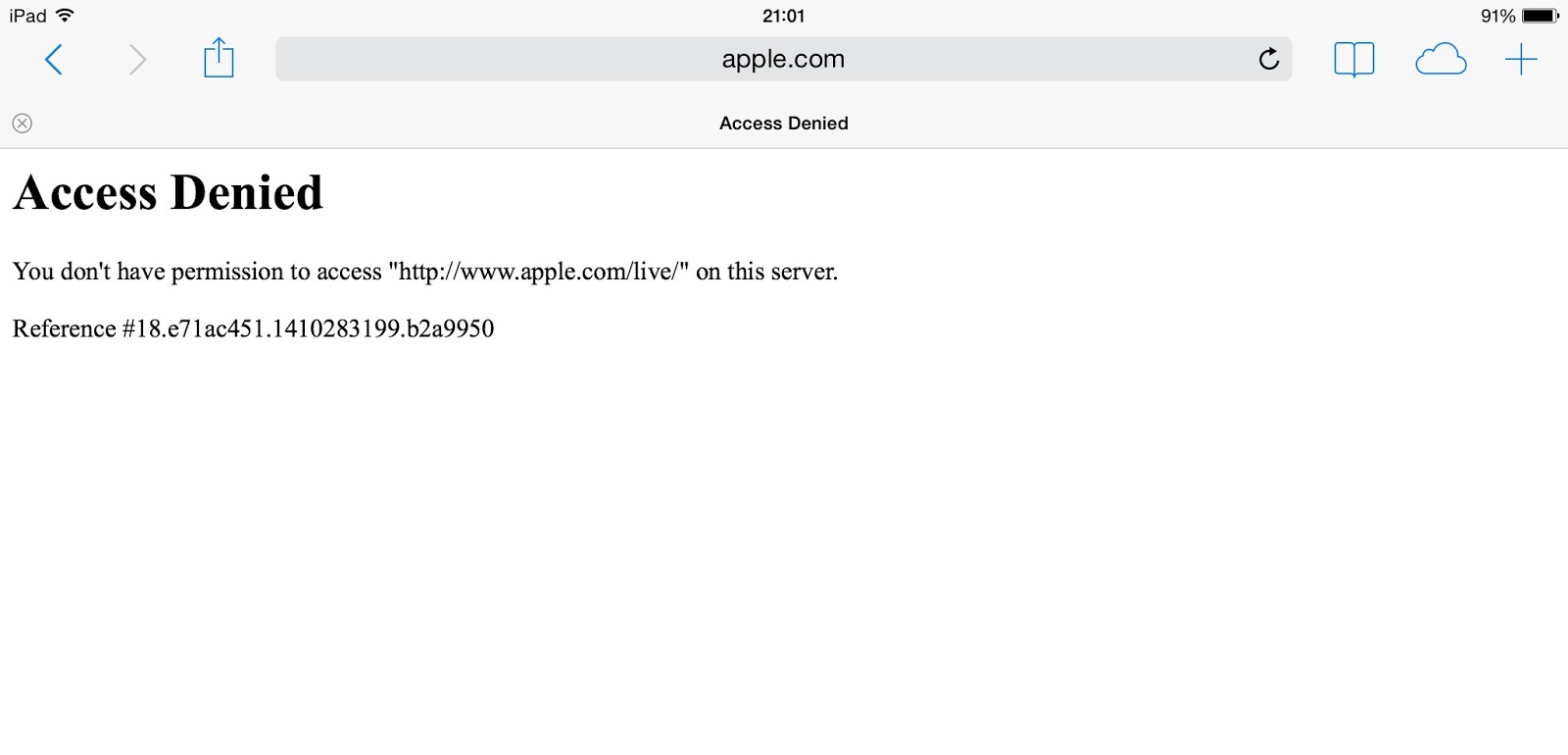The width and height of the screenshot is (1568, 755).
Task: Click the Access Denied page heading
Action: pyautogui.click(x=168, y=192)
